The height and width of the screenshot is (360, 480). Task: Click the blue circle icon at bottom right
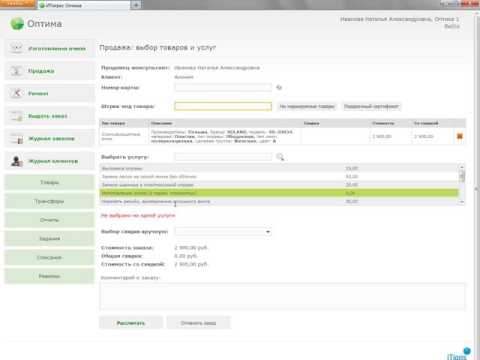(467, 351)
